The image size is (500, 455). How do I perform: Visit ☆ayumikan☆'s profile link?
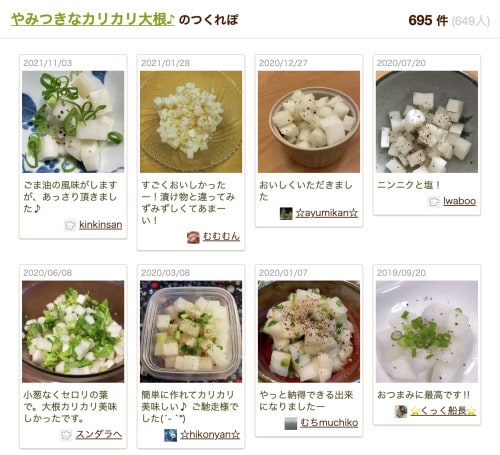tap(327, 213)
